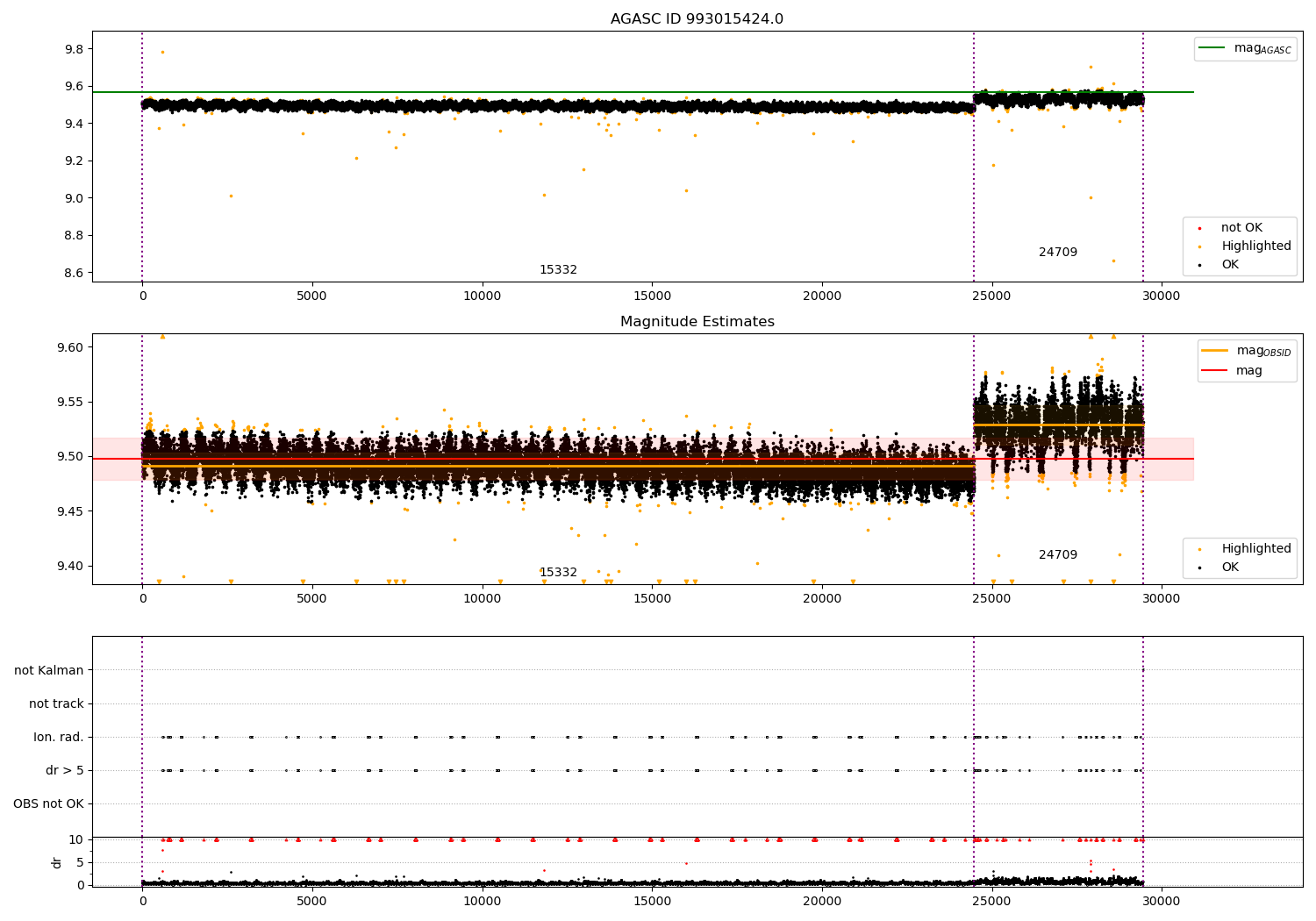Image resolution: width=1316 pixels, height=921 pixels.
Task: Click the '15332' annotation in Magnitude Estimates plot
Action: tap(558, 573)
